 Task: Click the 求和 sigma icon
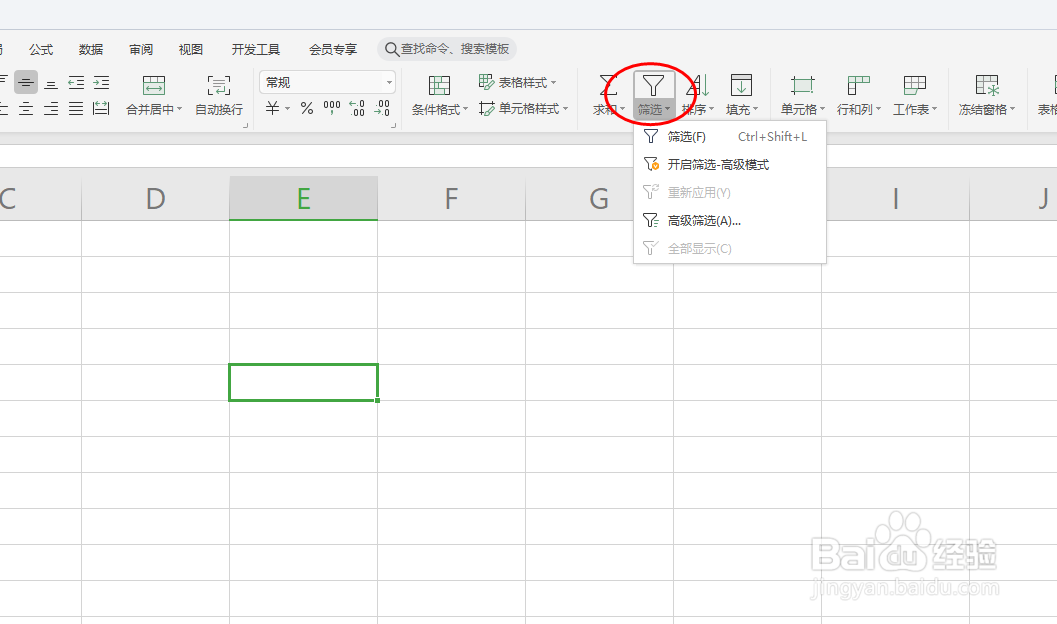point(608,85)
